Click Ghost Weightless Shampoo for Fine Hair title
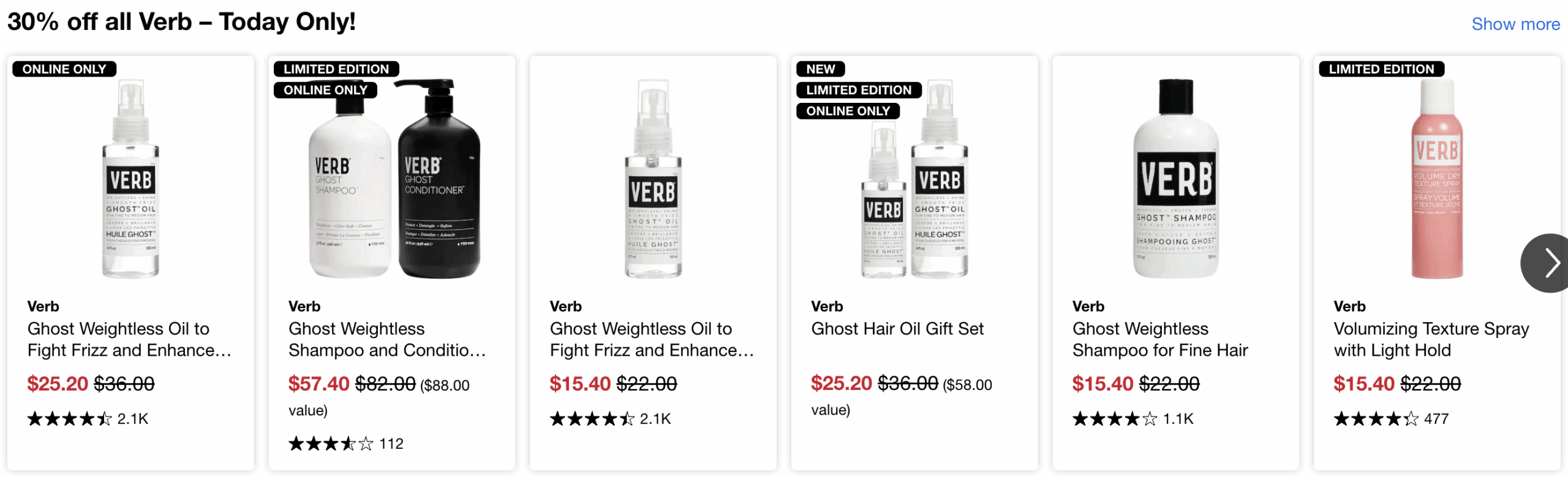1568x477 pixels. [x=1159, y=339]
